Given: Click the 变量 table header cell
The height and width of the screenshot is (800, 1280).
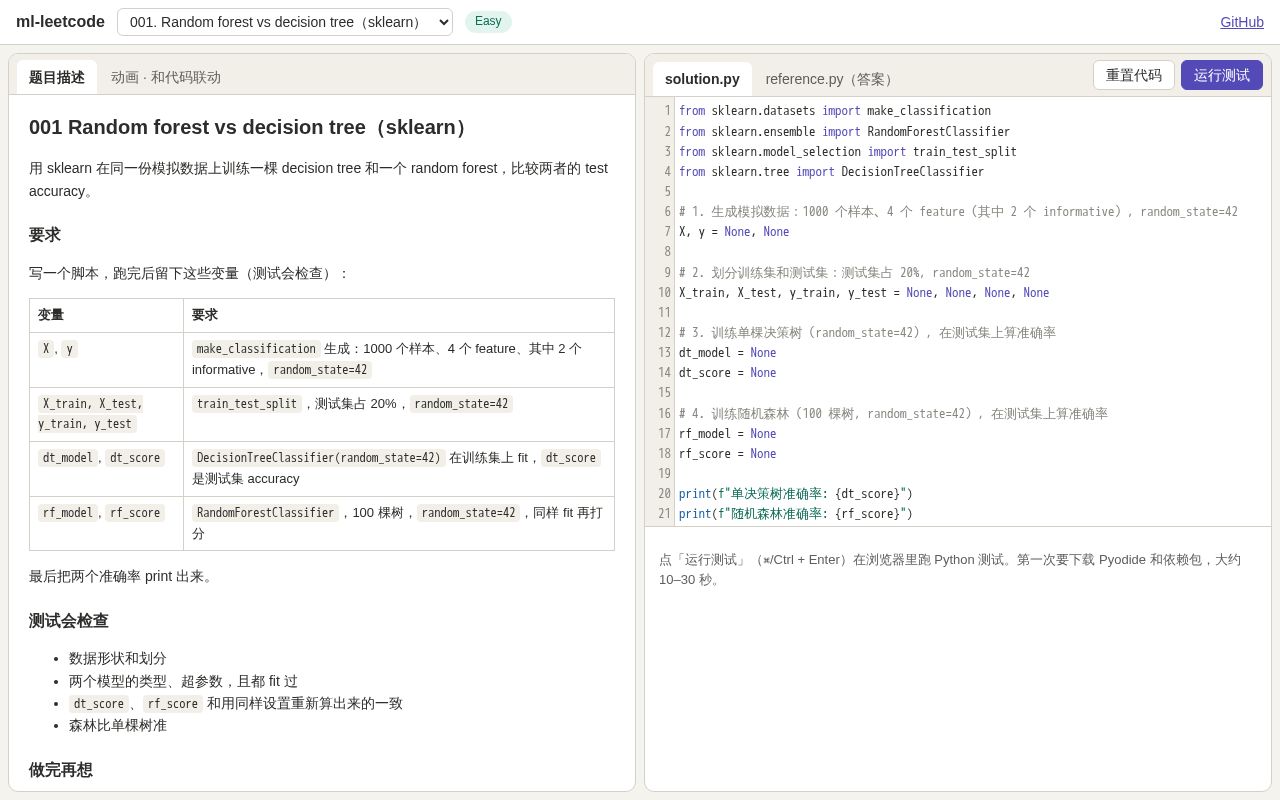Looking at the screenshot, I should 107,315.
